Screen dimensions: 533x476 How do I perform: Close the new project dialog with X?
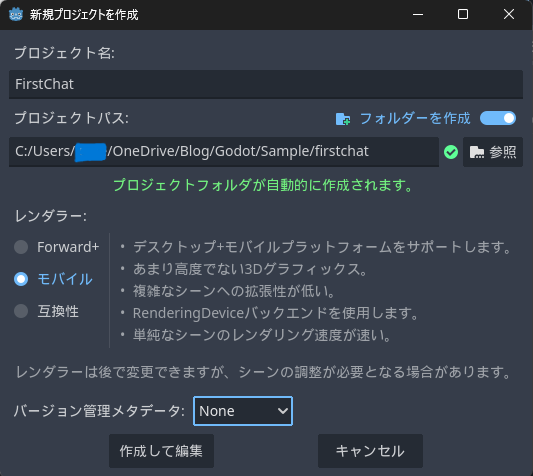point(509,14)
